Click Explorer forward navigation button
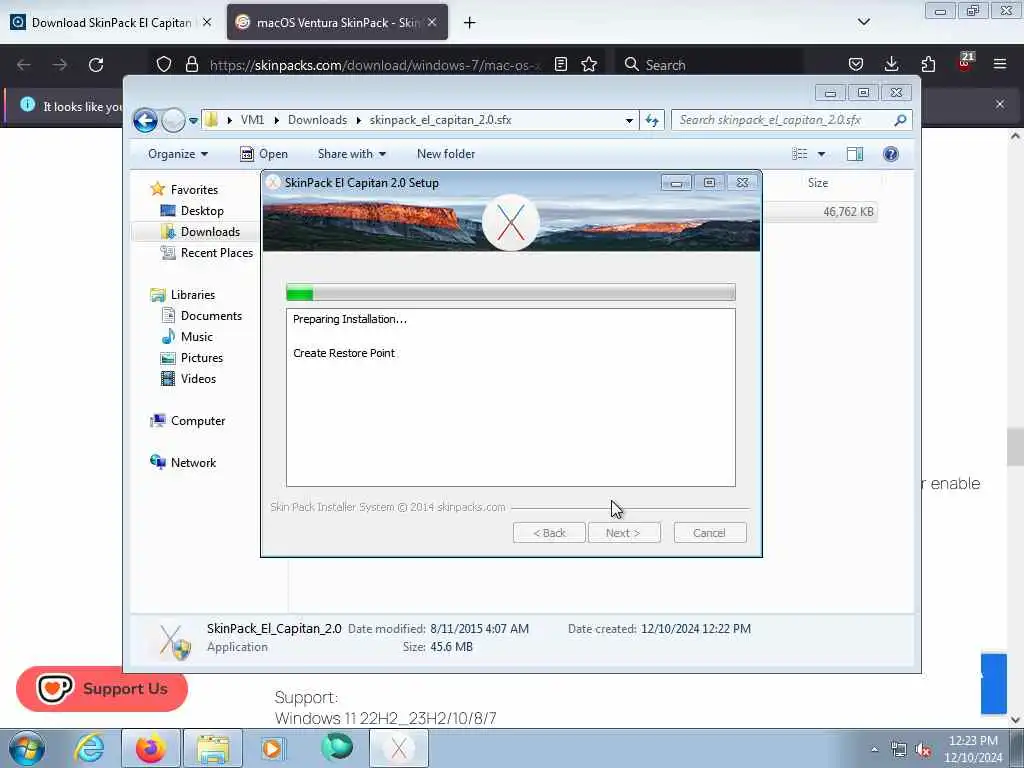This screenshot has width=1024, height=768. pyautogui.click(x=173, y=121)
